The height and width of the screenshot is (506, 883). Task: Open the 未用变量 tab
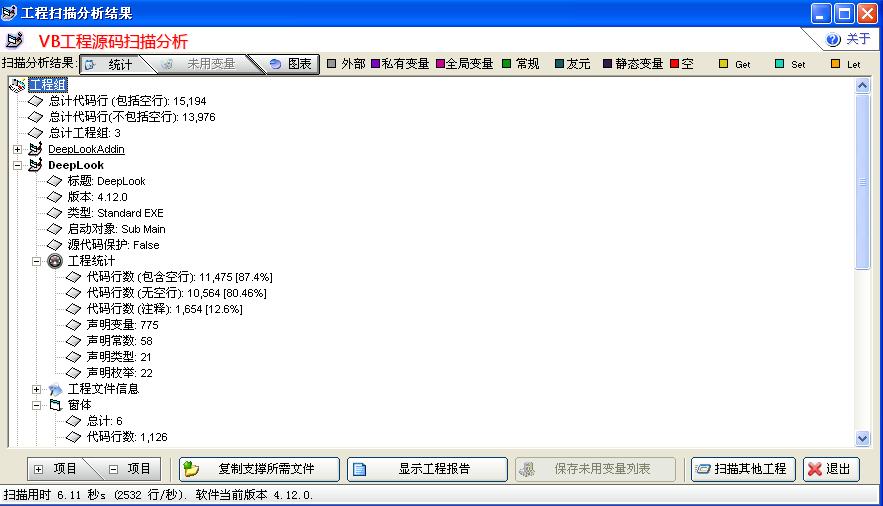coord(204,64)
